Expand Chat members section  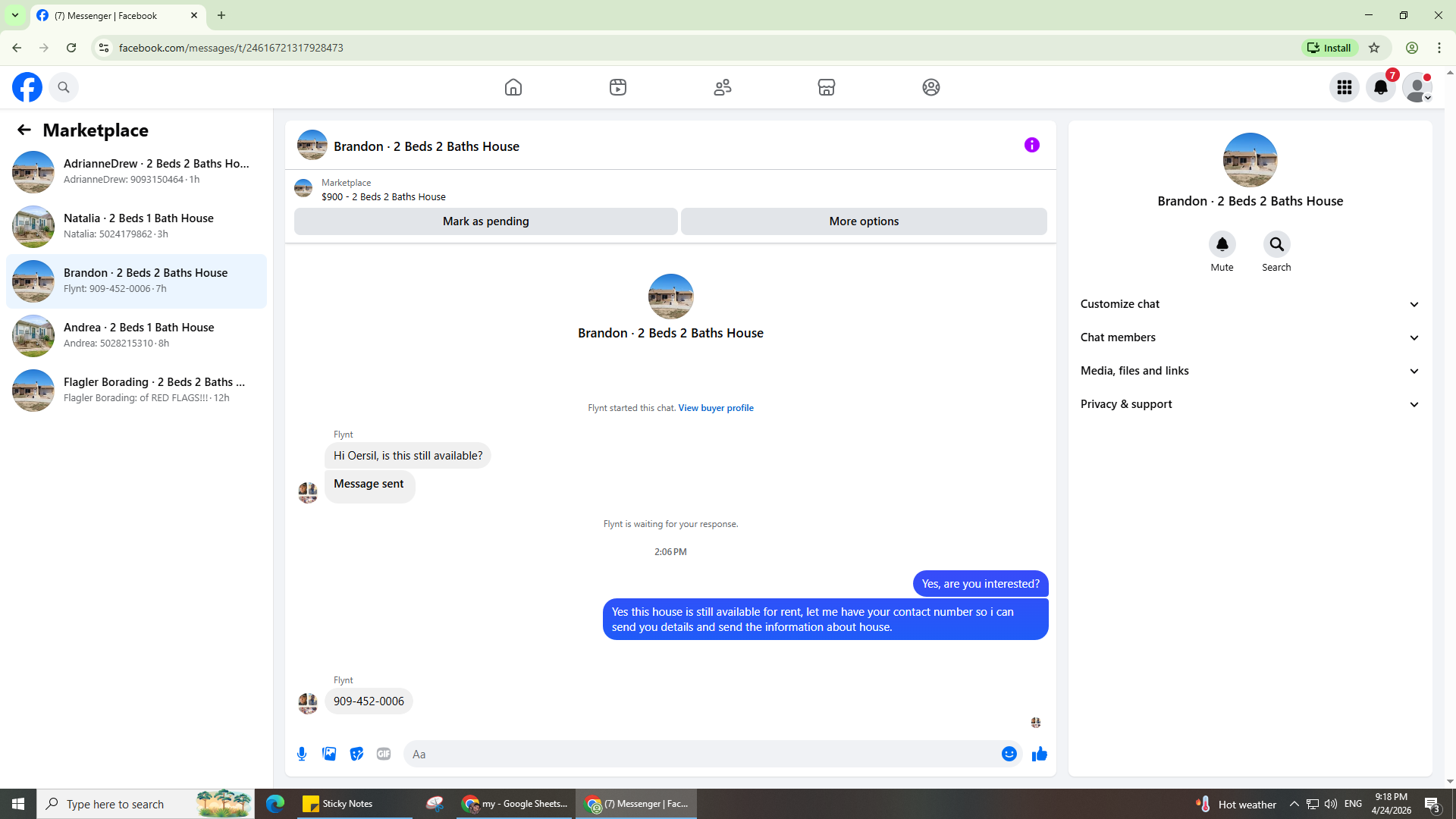coord(1250,337)
